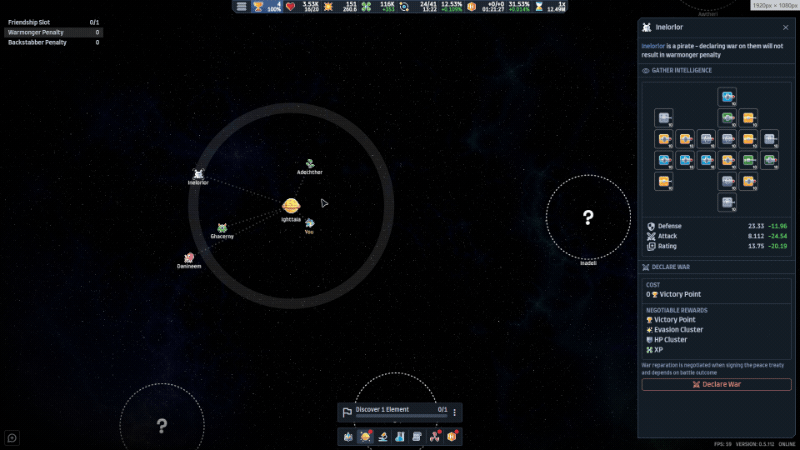Open the orange hexagon icon in bottom toolbar
Image resolution: width=800 pixels, height=450 pixels.
[x=452, y=437]
